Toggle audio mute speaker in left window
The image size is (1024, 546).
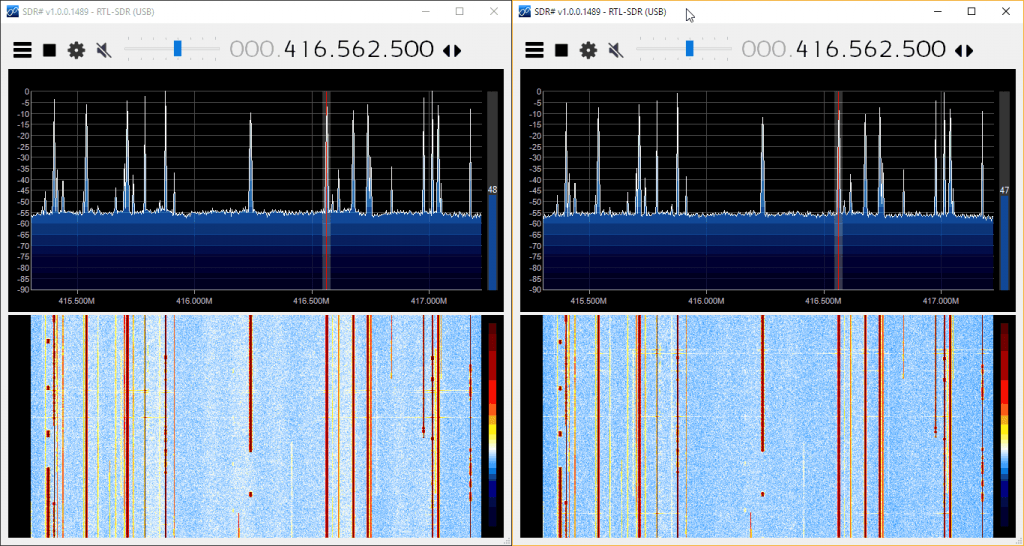pyautogui.click(x=103, y=50)
